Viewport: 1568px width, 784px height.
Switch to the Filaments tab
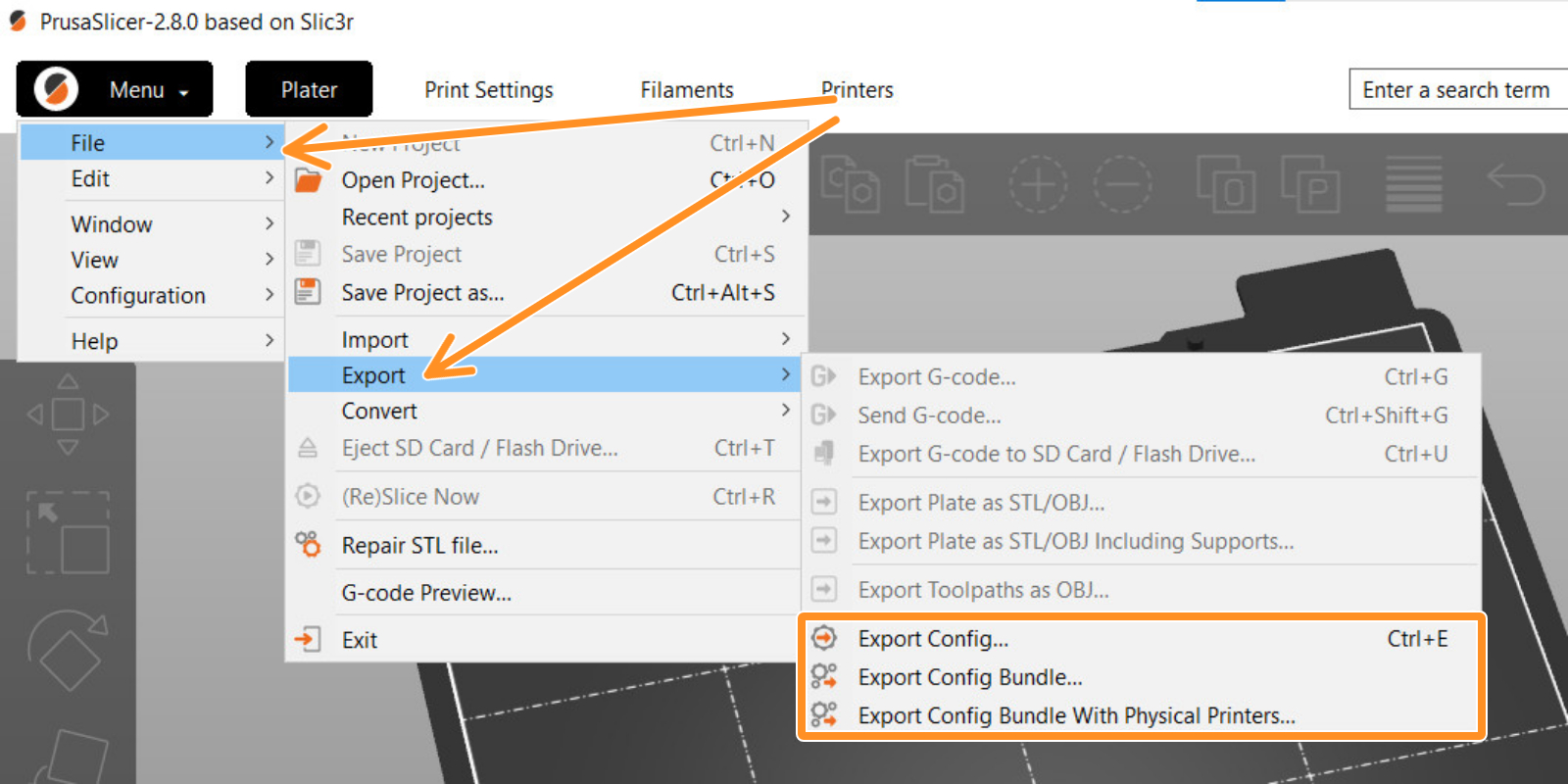[687, 90]
